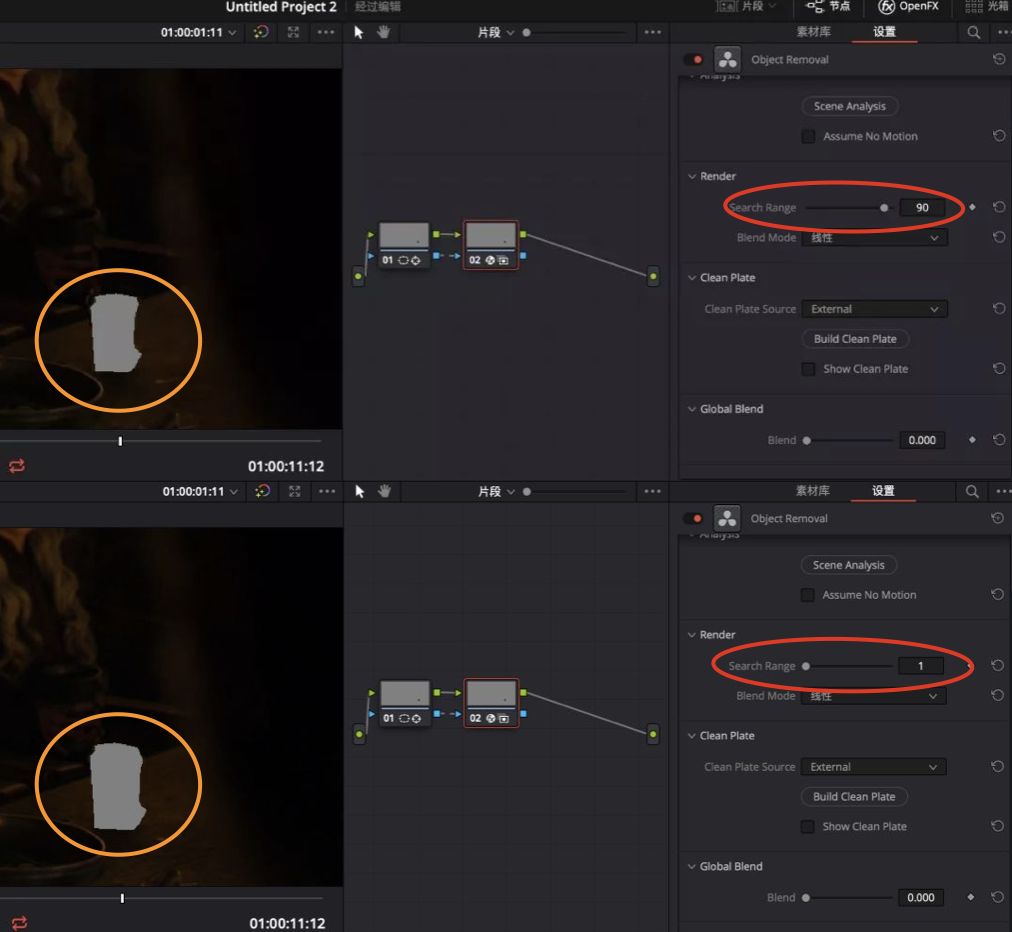Click Build Clean Plate in the upper panel
1012x932 pixels.
[x=855, y=339]
